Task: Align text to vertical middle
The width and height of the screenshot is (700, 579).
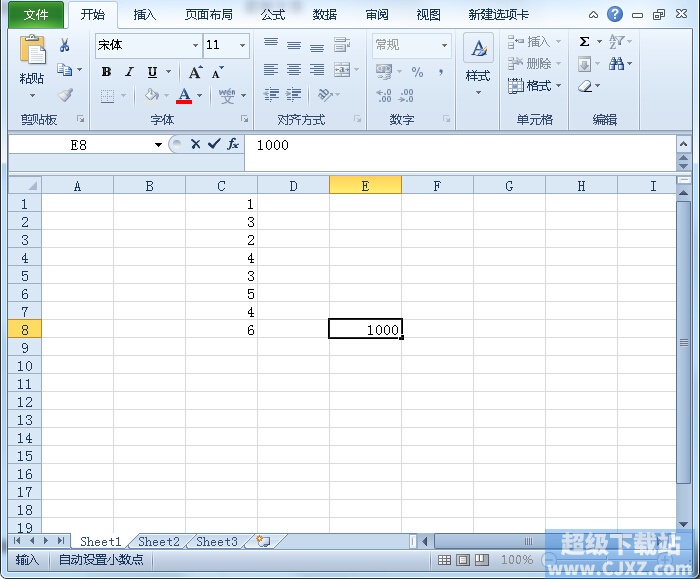Action: [294, 44]
